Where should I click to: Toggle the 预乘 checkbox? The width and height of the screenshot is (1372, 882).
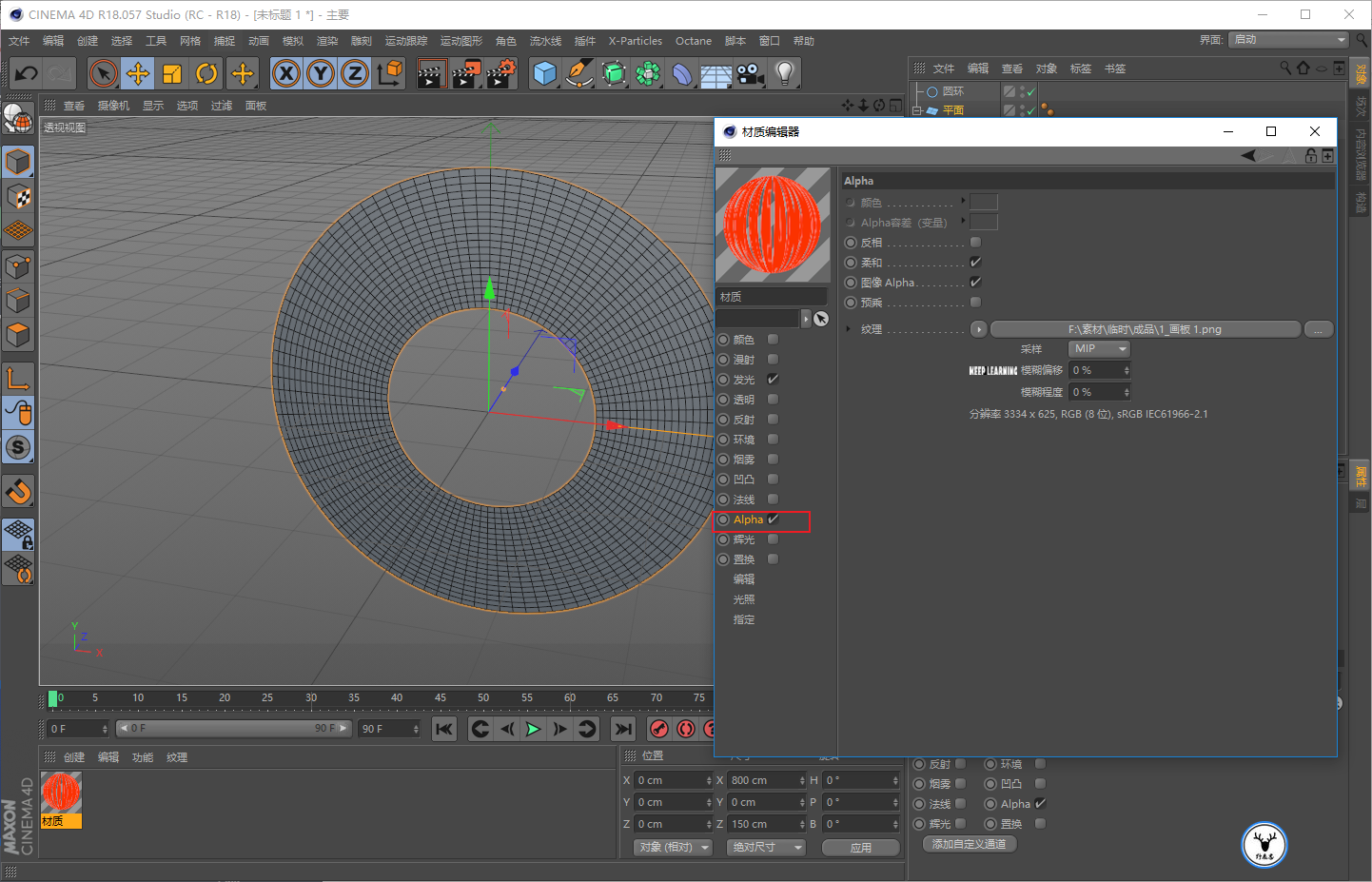(975, 303)
